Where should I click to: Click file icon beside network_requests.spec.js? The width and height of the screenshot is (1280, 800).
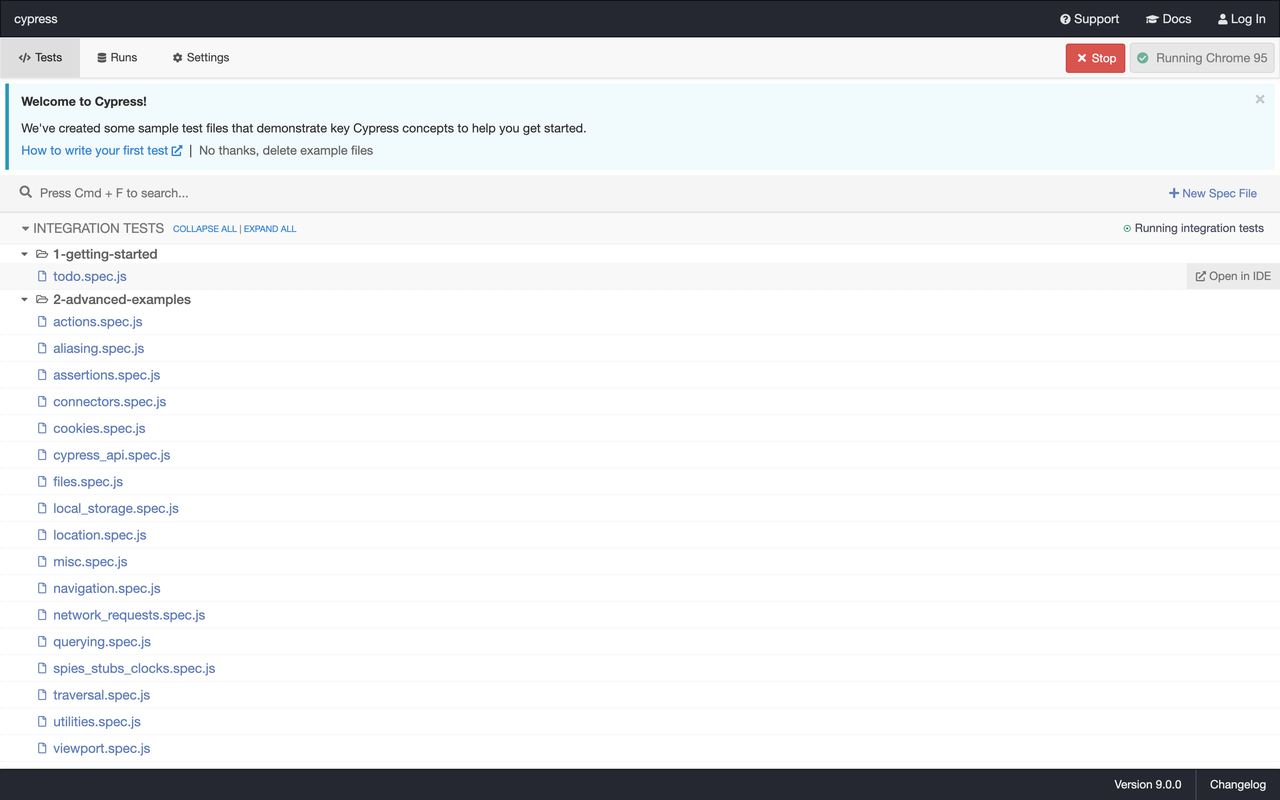(42, 615)
